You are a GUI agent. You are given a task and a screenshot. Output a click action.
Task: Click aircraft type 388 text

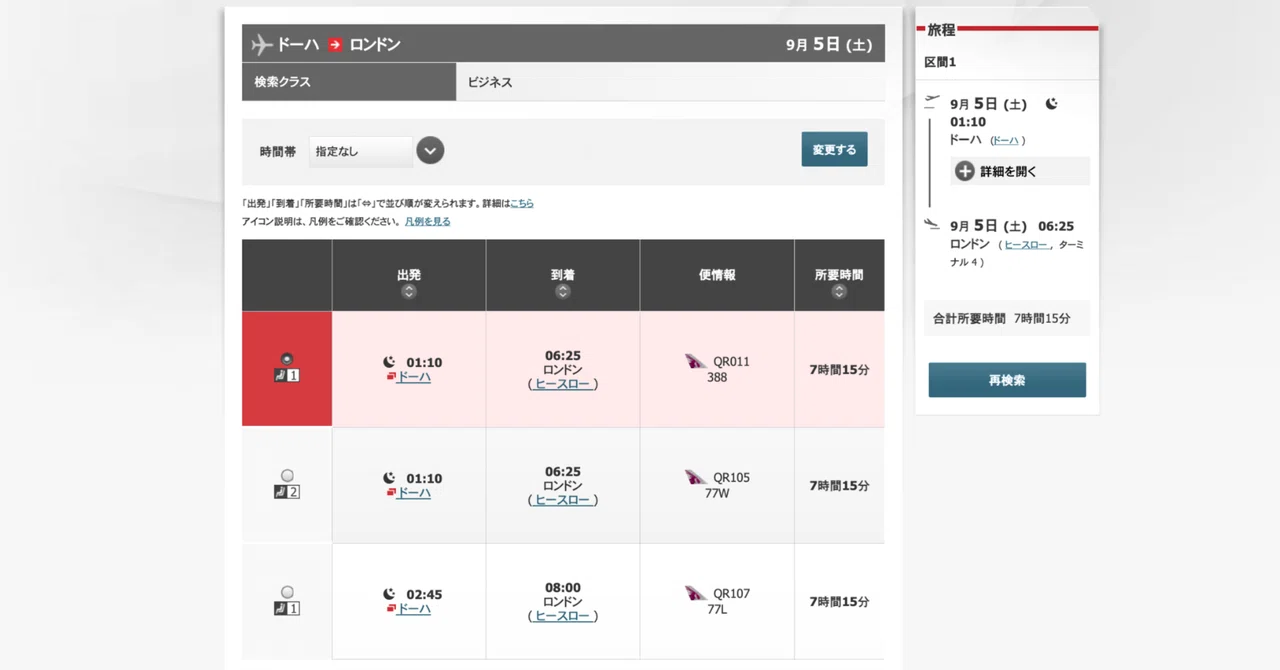point(717,378)
